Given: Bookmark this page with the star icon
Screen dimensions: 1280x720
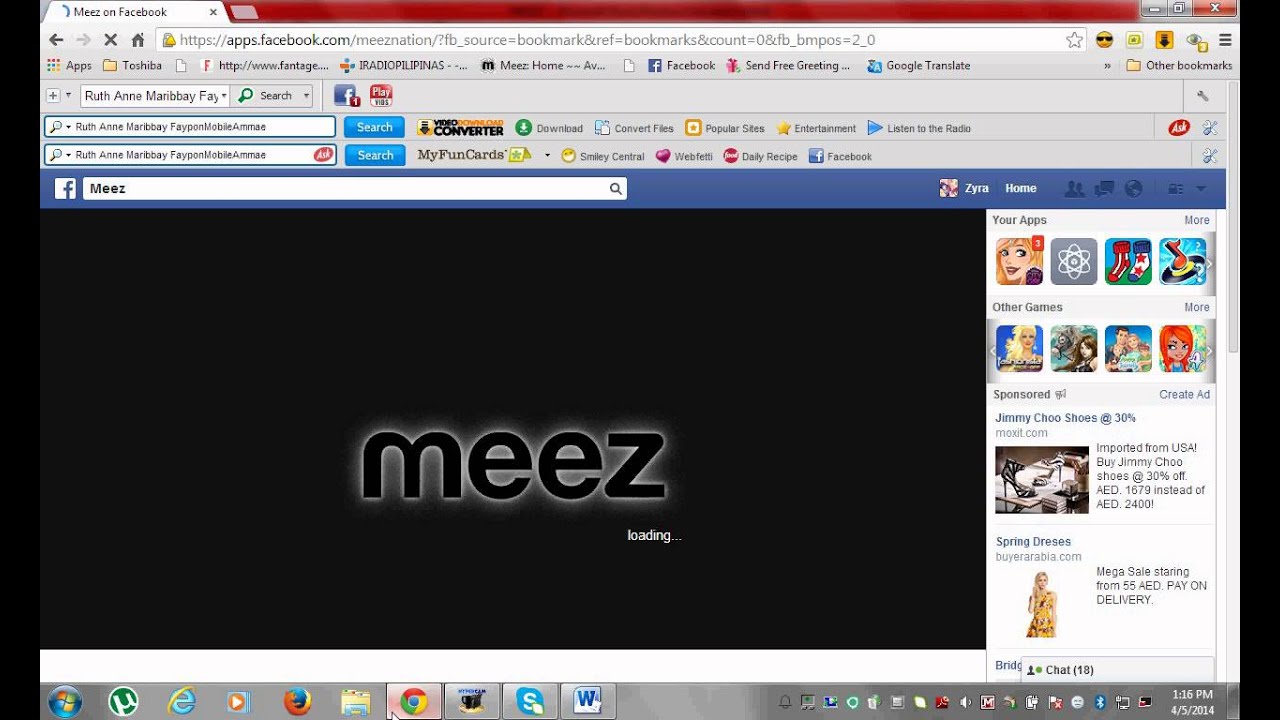Looking at the screenshot, I should click(1074, 40).
